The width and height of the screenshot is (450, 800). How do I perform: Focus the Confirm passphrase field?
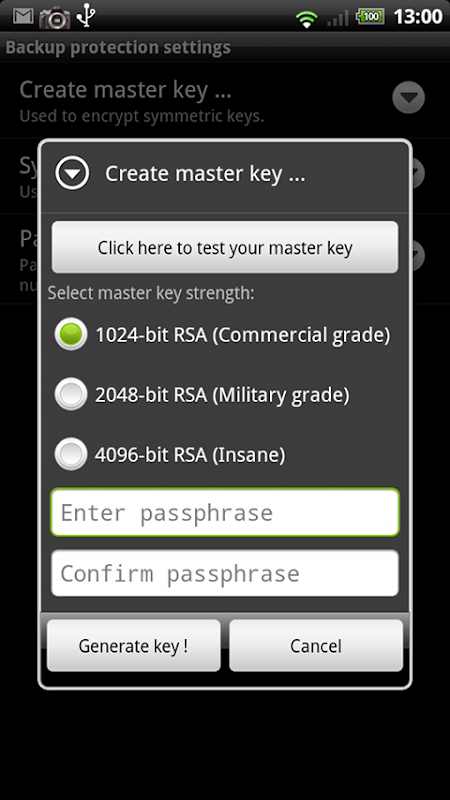pyautogui.click(x=225, y=573)
